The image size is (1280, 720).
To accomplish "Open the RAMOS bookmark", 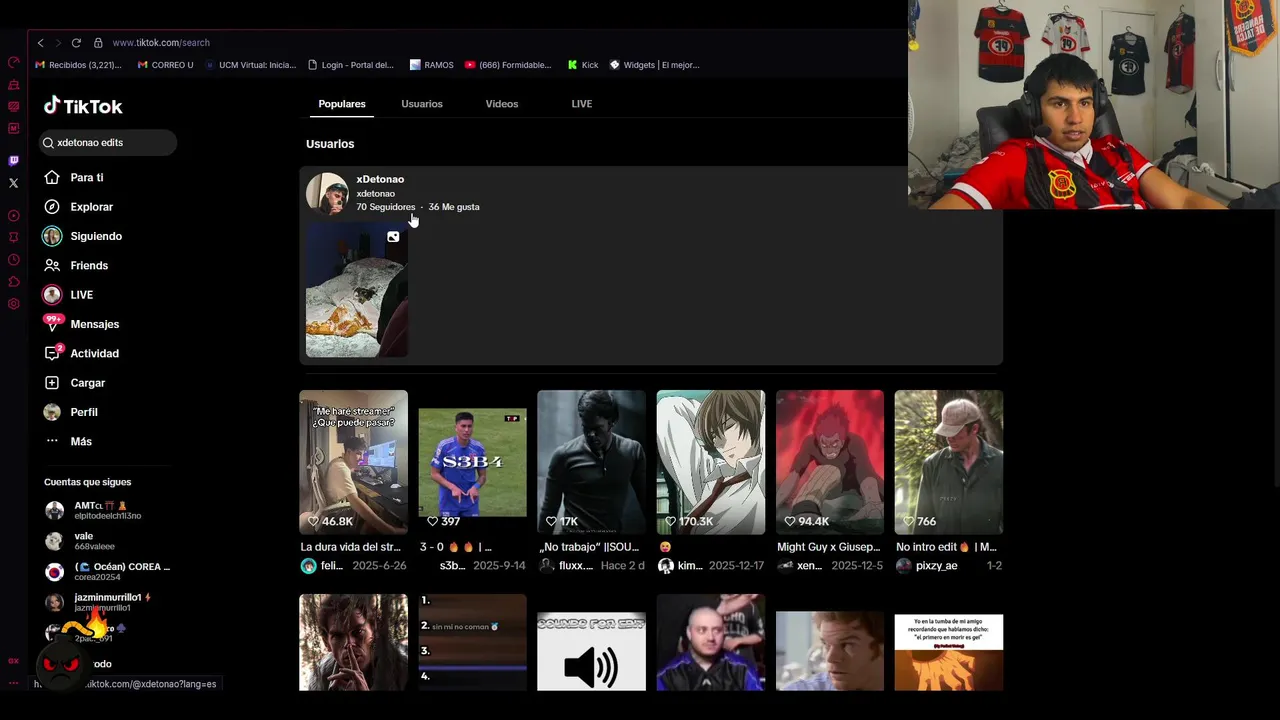I will [432, 65].
